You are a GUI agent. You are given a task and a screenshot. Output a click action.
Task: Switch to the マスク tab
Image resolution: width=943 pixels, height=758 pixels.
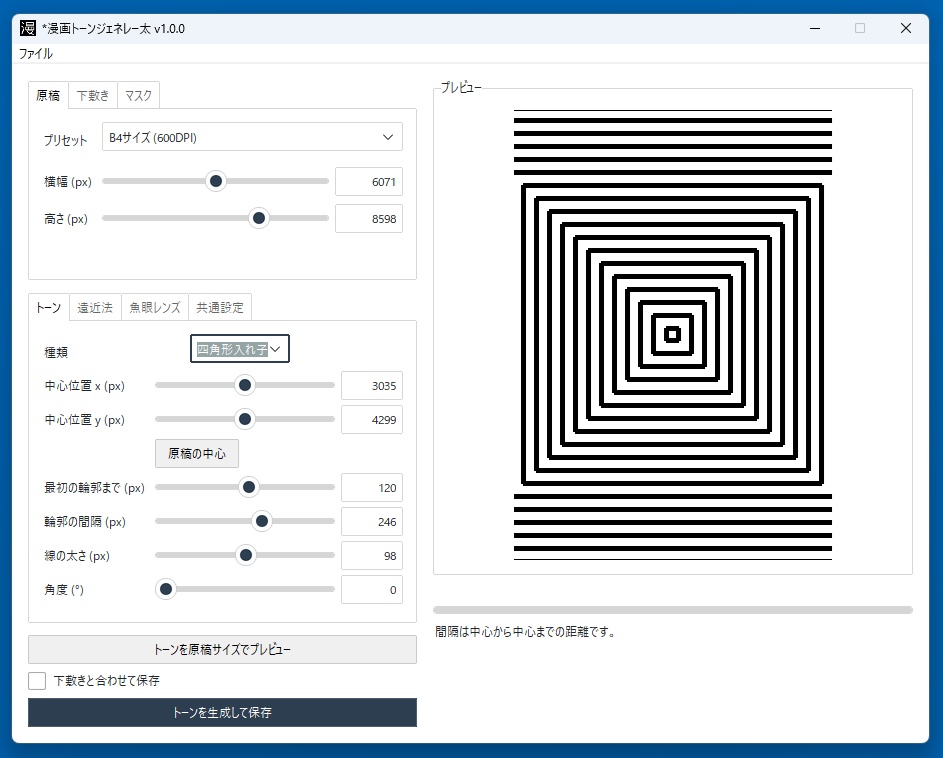[x=138, y=95]
